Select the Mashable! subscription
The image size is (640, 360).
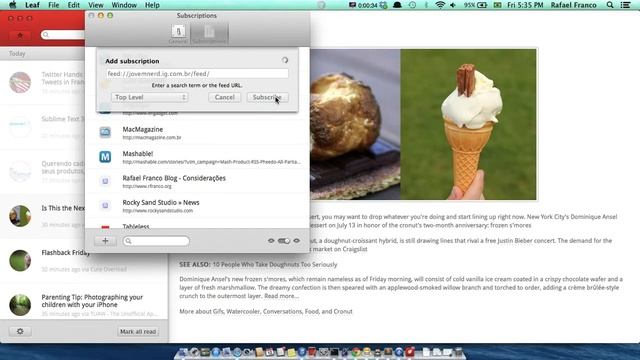[x=198, y=157]
